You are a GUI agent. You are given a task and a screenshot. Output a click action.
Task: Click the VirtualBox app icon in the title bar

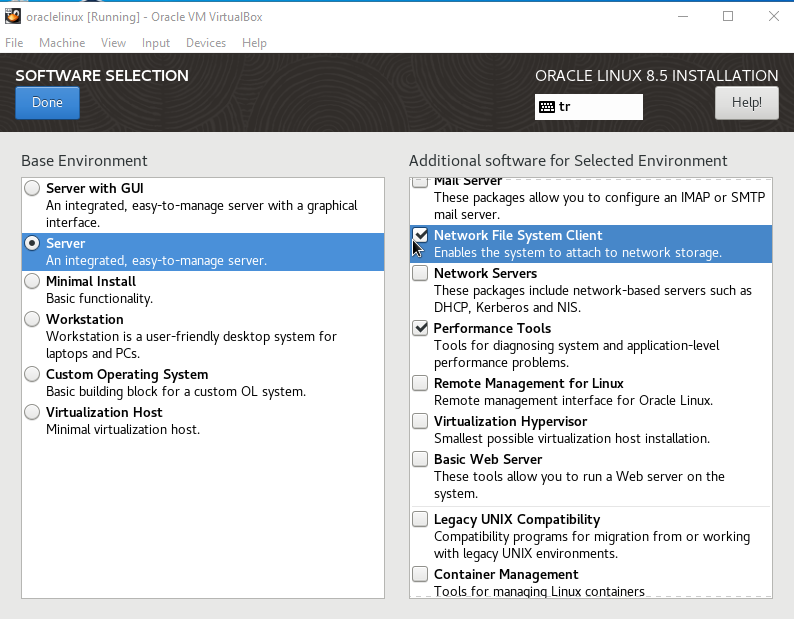pos(13,16)
